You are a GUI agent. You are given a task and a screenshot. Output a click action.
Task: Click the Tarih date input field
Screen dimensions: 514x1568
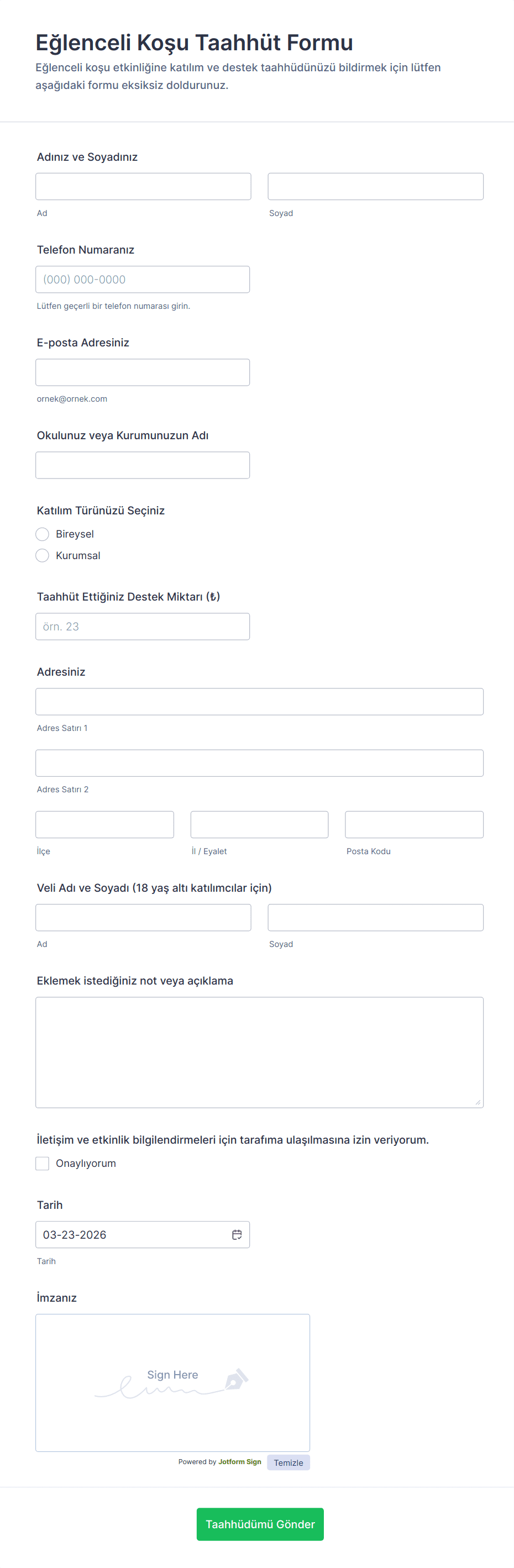click(x=143, y=1234)
